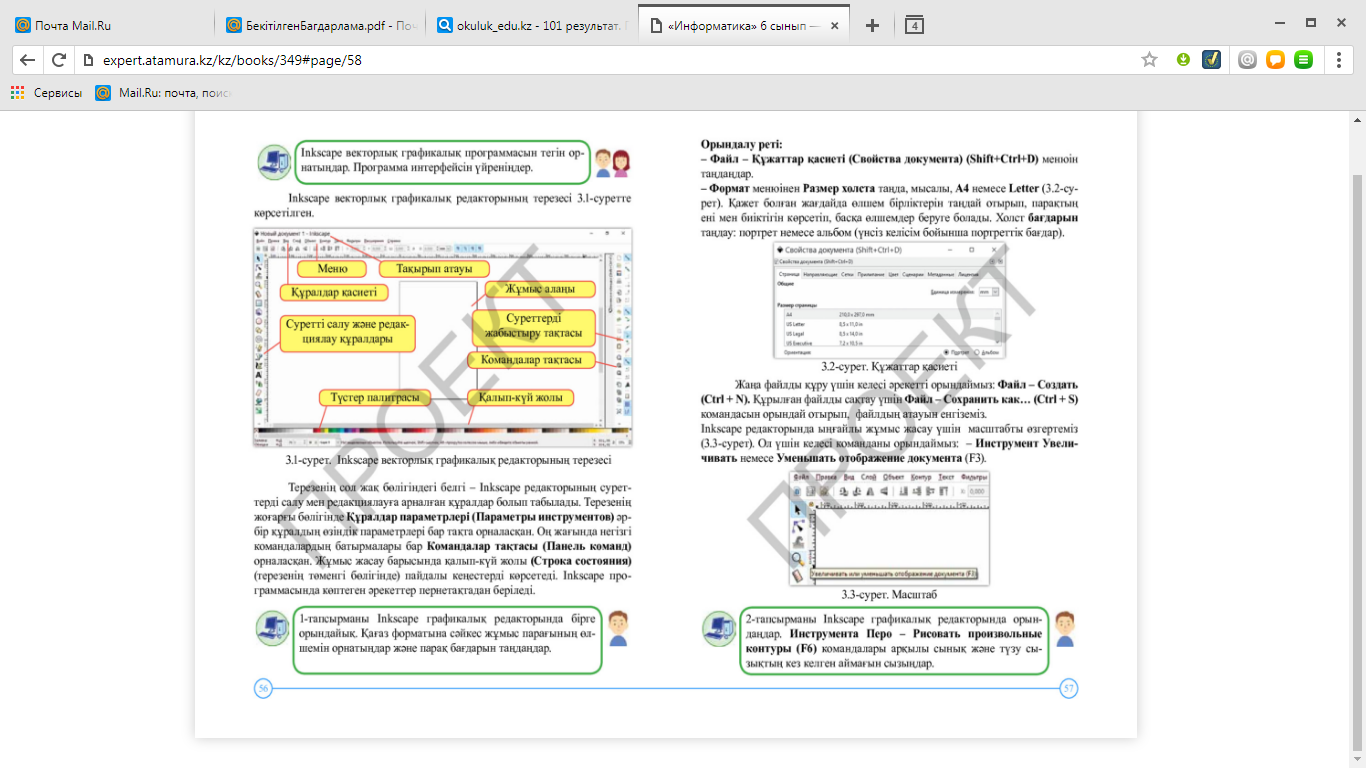Viewport: 1366px width, 768px height.
Task: Click the address bar URL expert.atamura.kz
Action: (x=232, y=60)
